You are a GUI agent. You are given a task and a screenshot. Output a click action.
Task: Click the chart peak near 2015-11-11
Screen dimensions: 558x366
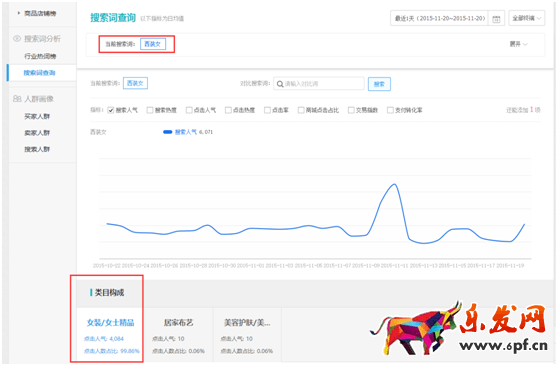[394, 184]
